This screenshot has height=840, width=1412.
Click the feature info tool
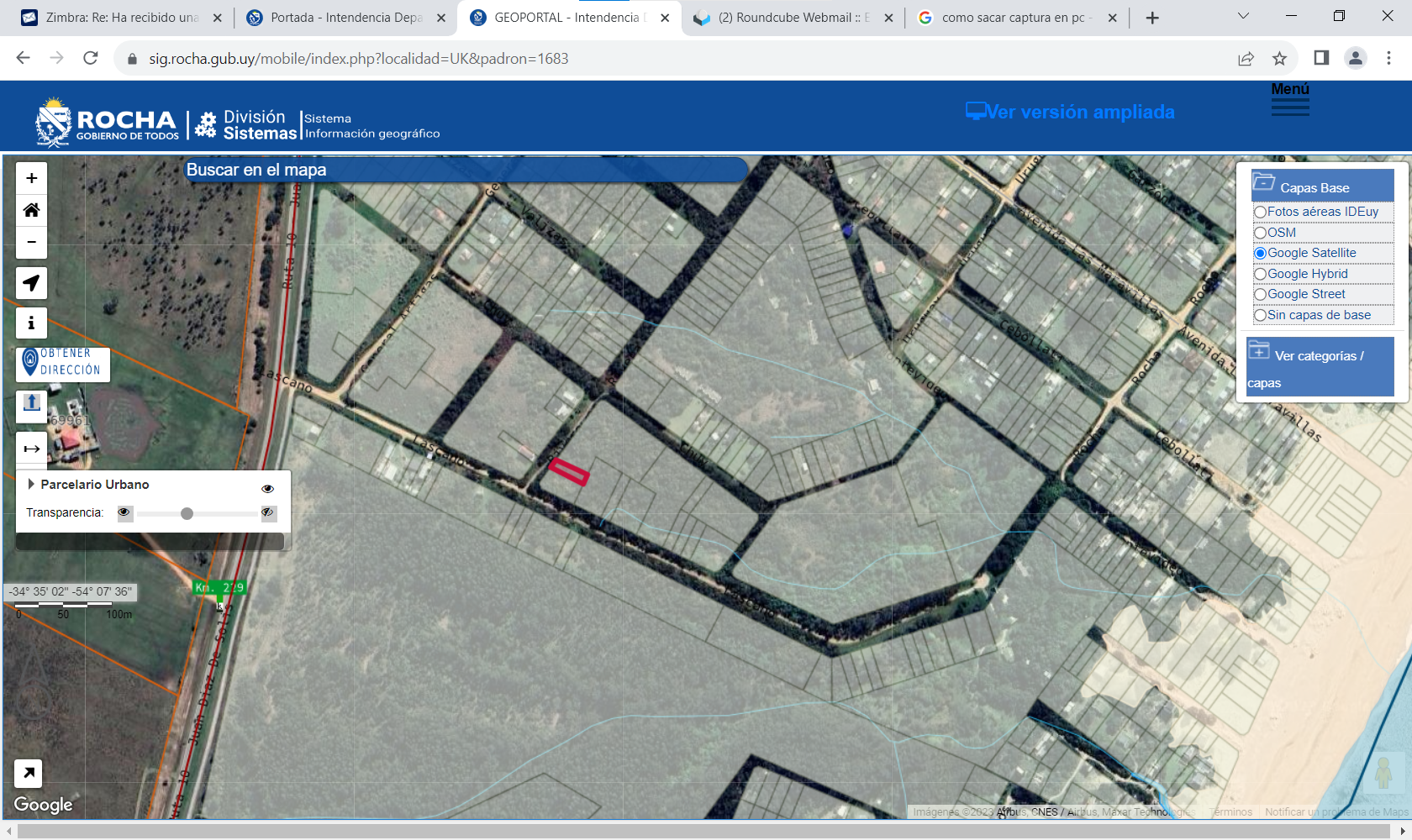[x=31, y=323]
